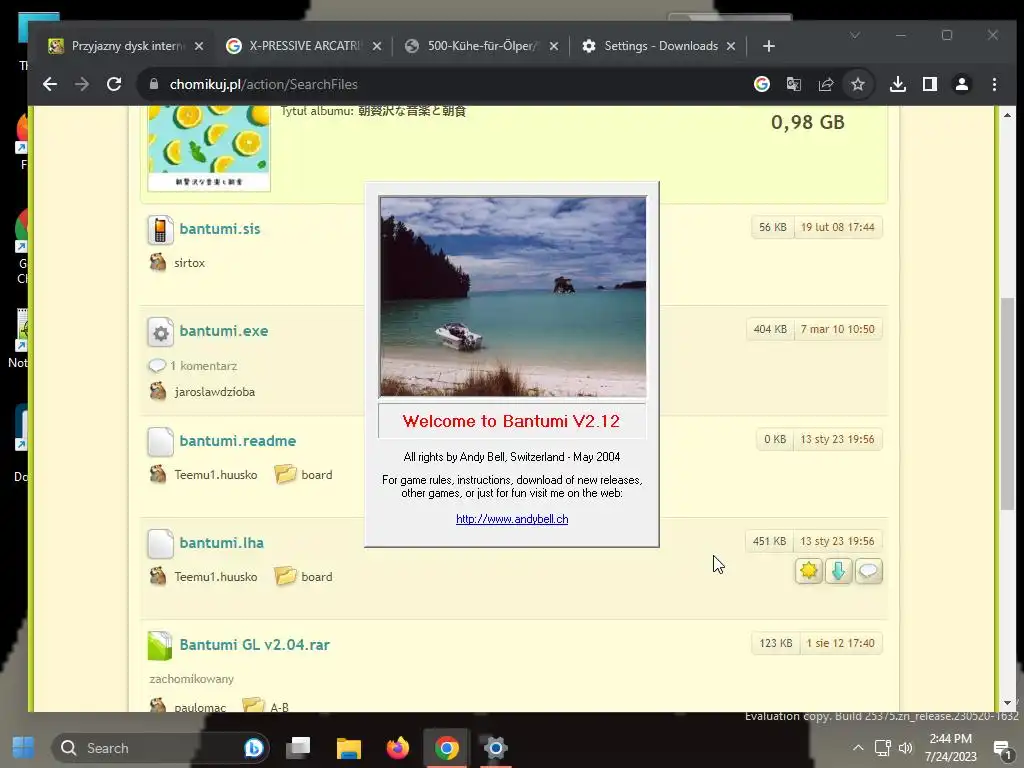
Task: Click the comment bubble button for bantumi.lha
Action: (x=869, y=571)
